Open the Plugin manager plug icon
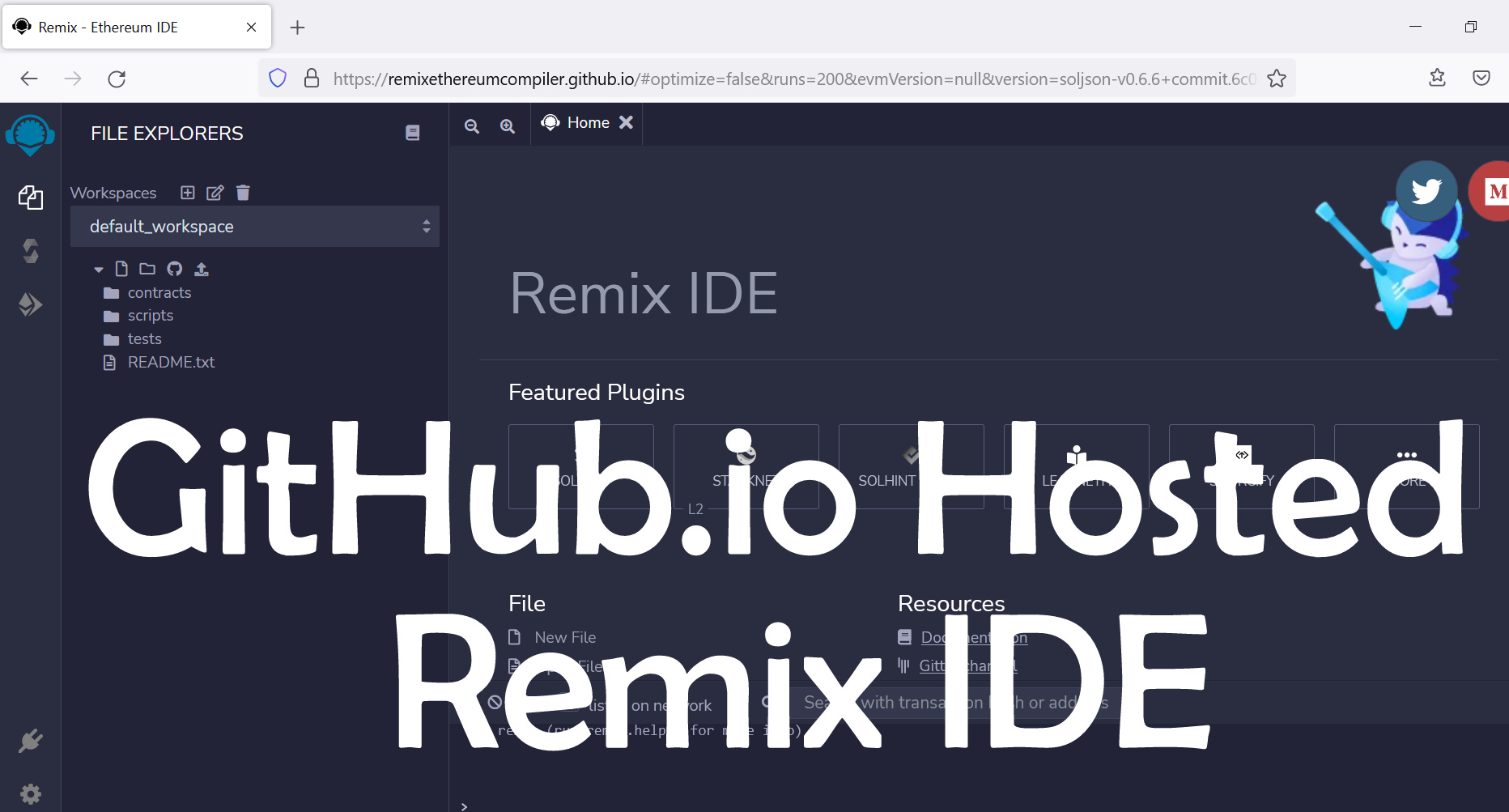The image size is (1509, 812). 30,741
